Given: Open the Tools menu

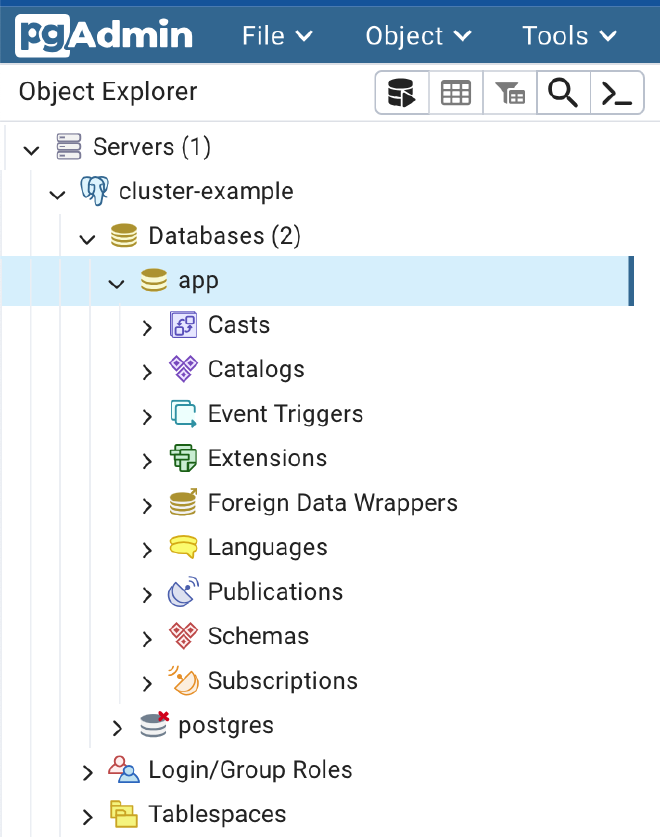Looking at the screenshot, I should point(567,36).
